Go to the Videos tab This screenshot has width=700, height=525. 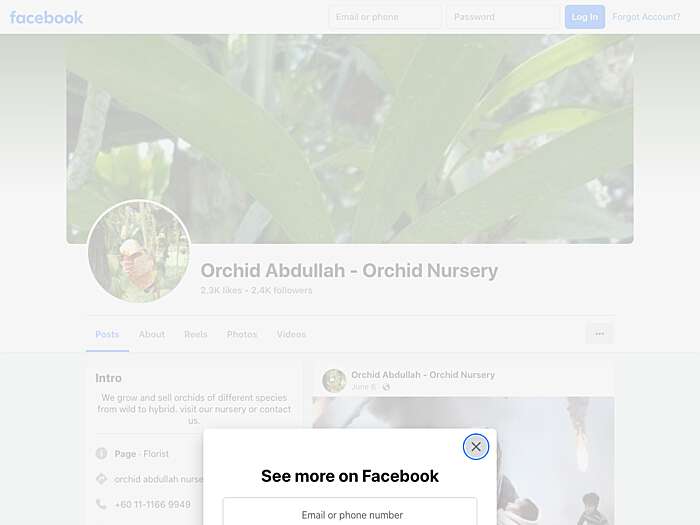[x=291, y=334]
